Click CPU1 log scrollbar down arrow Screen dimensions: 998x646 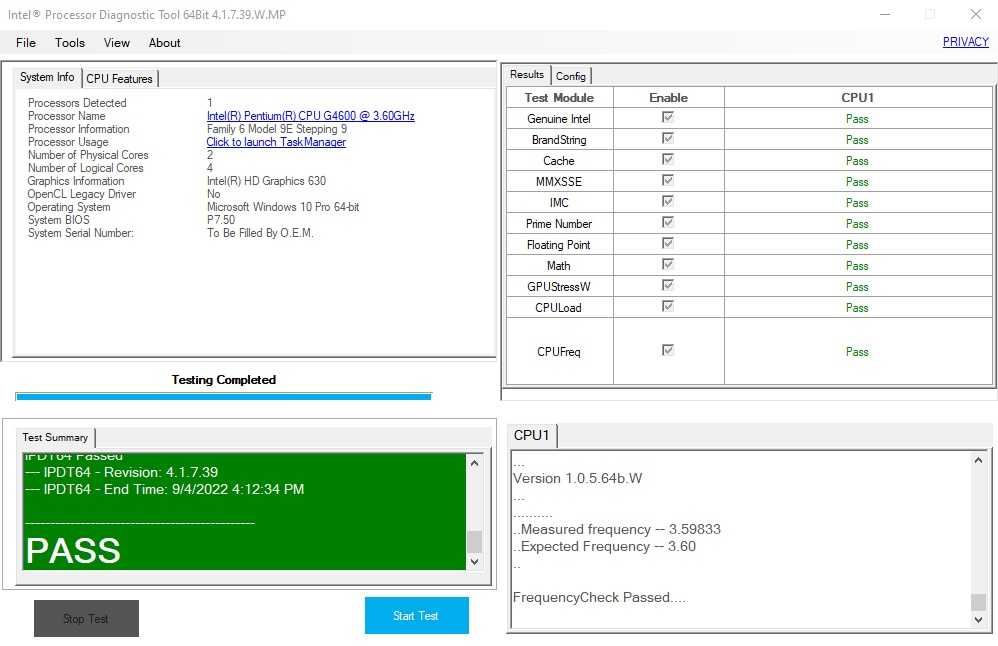(978, 620)
